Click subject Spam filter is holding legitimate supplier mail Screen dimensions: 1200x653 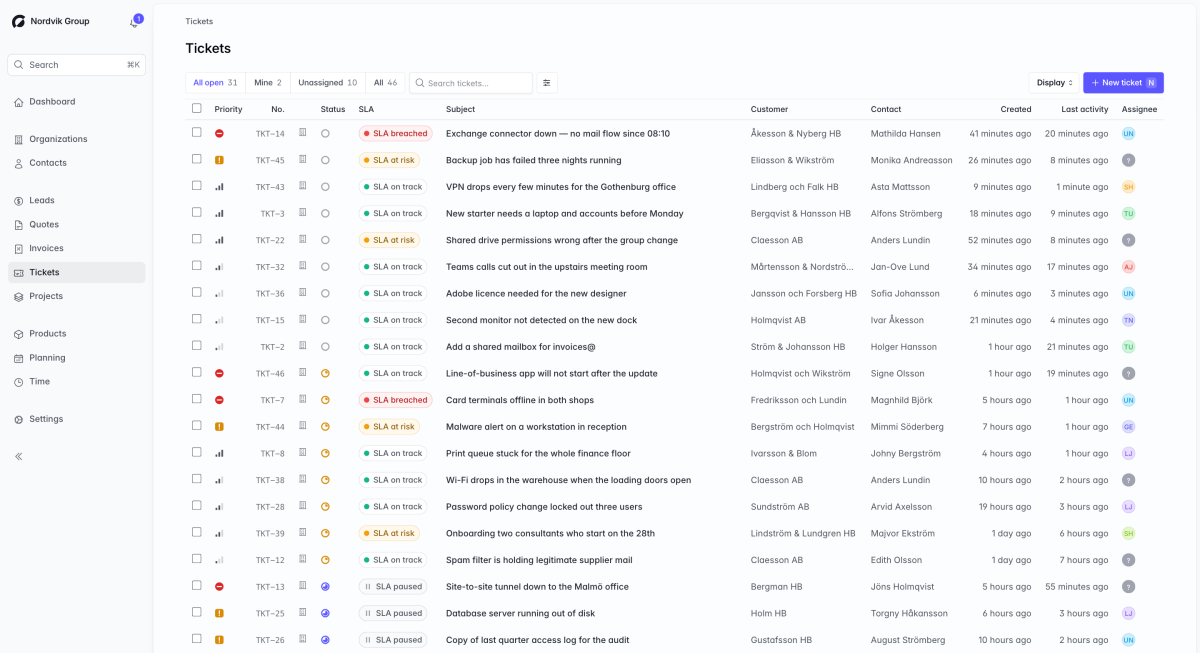click(x=539, y=560)
